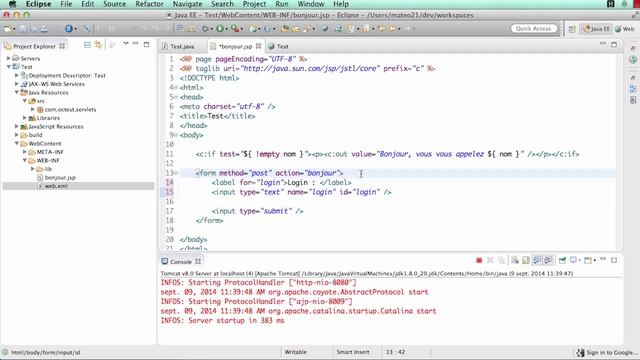This screenshot has width=640, height=360.
Task: Collapse the Java Resources node
Action: pos(17,92)
